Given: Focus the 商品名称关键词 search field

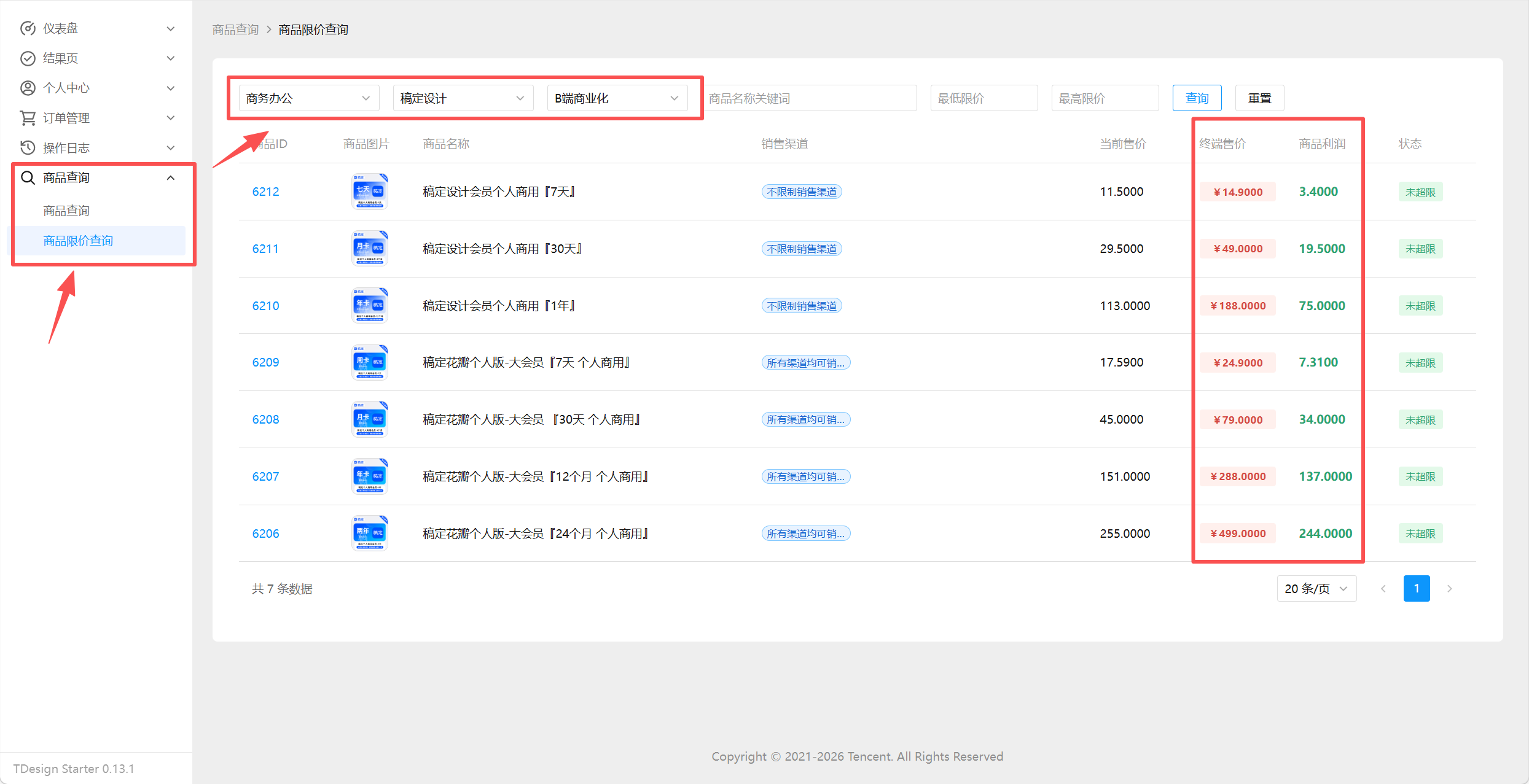Looking at the screenshot, I should click(x=809, y=98).
